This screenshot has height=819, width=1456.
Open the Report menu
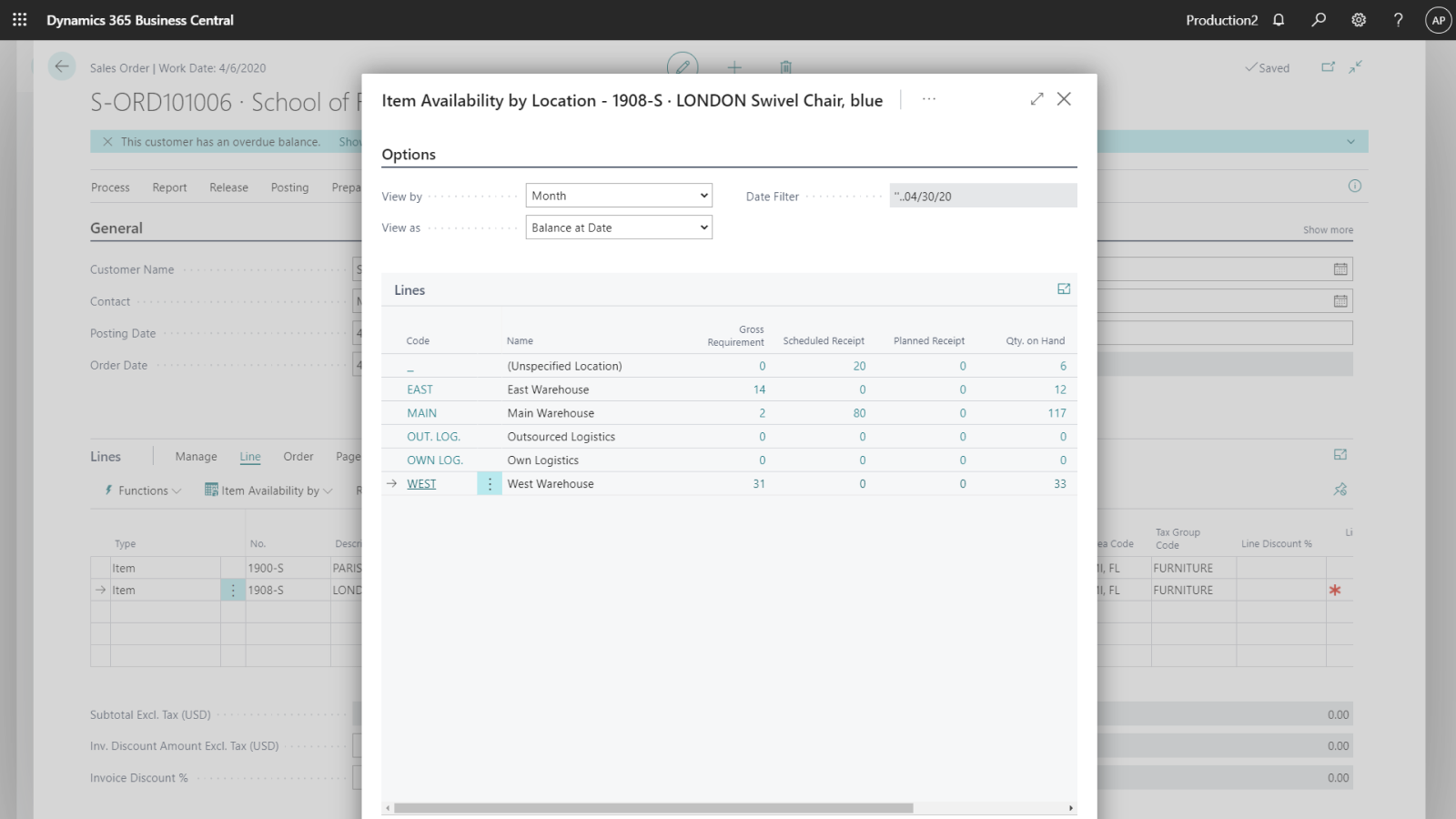(169, 187)
